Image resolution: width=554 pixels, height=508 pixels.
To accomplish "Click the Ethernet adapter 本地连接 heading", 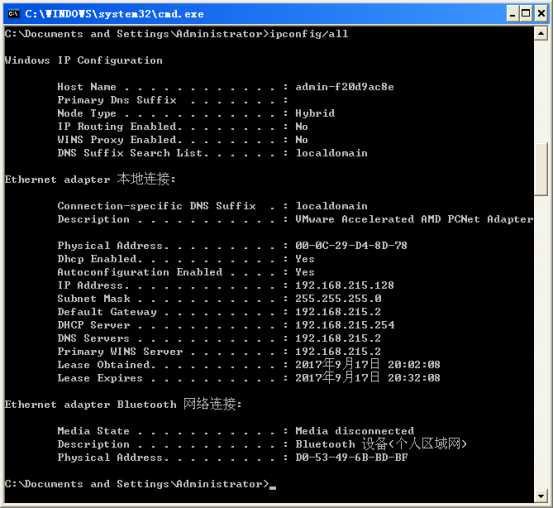I will [90, 179].
